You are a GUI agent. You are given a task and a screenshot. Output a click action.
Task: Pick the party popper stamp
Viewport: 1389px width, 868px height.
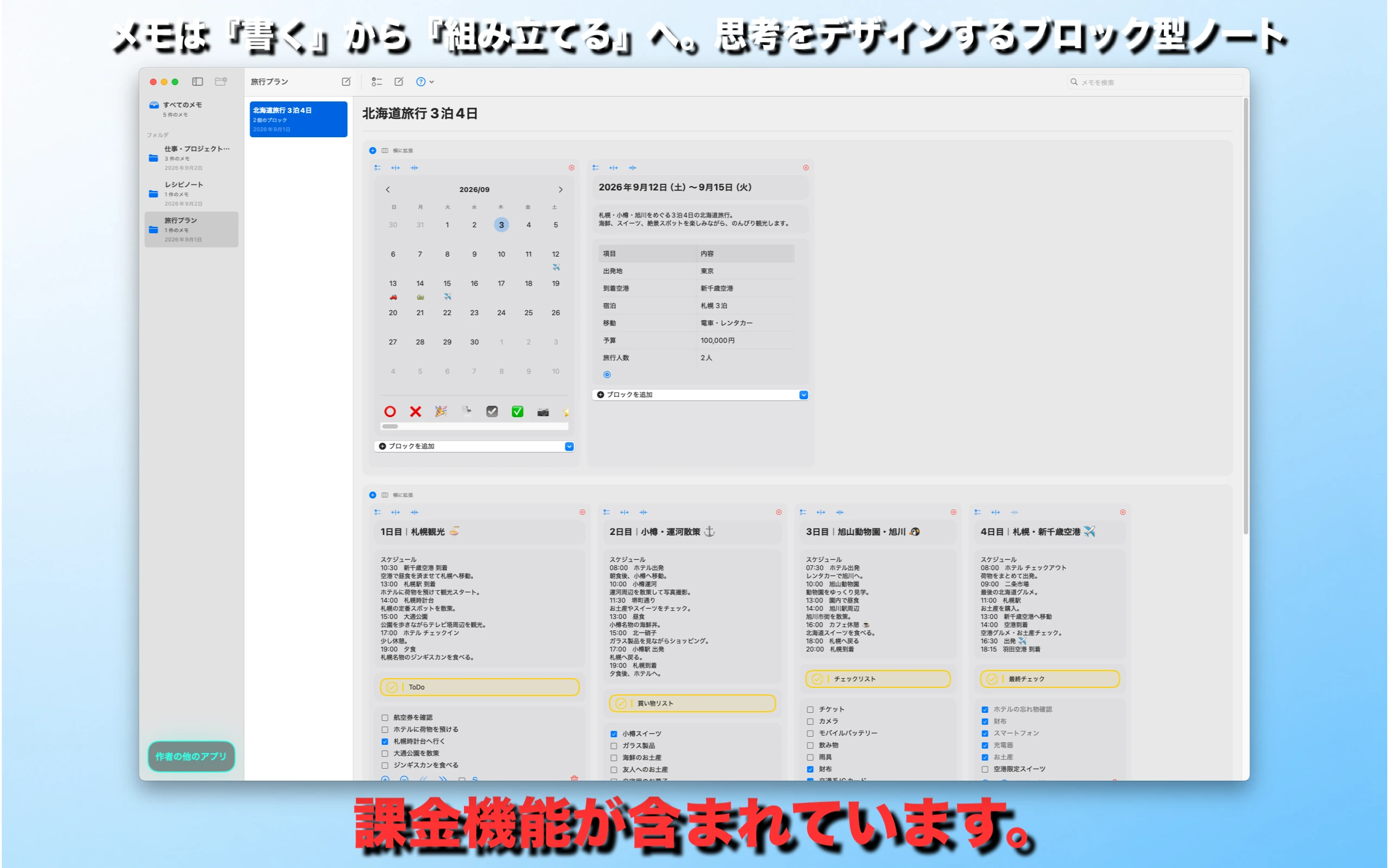(x=441, y=412)
